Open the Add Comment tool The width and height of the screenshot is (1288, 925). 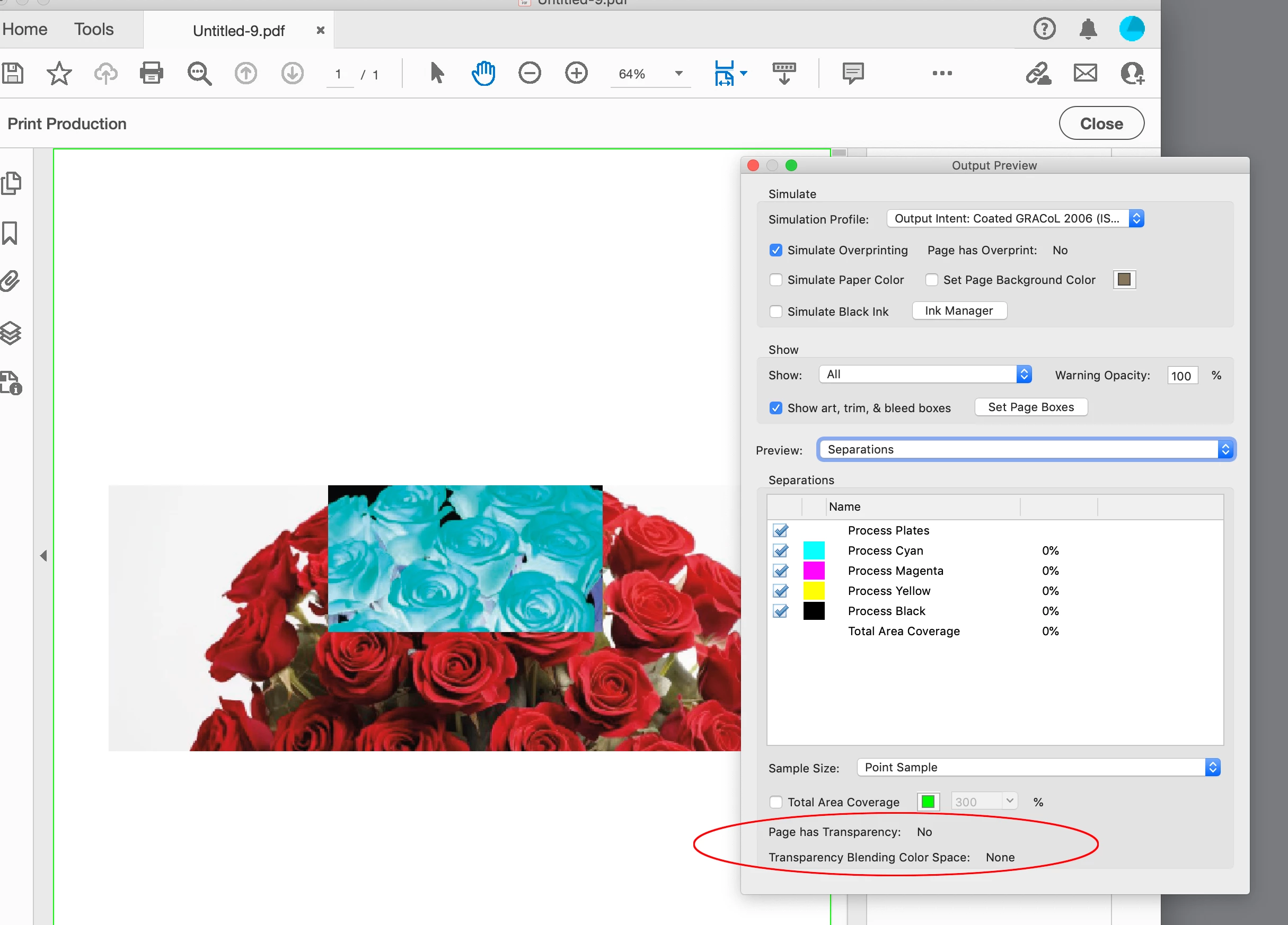click(x=852, y=73)
